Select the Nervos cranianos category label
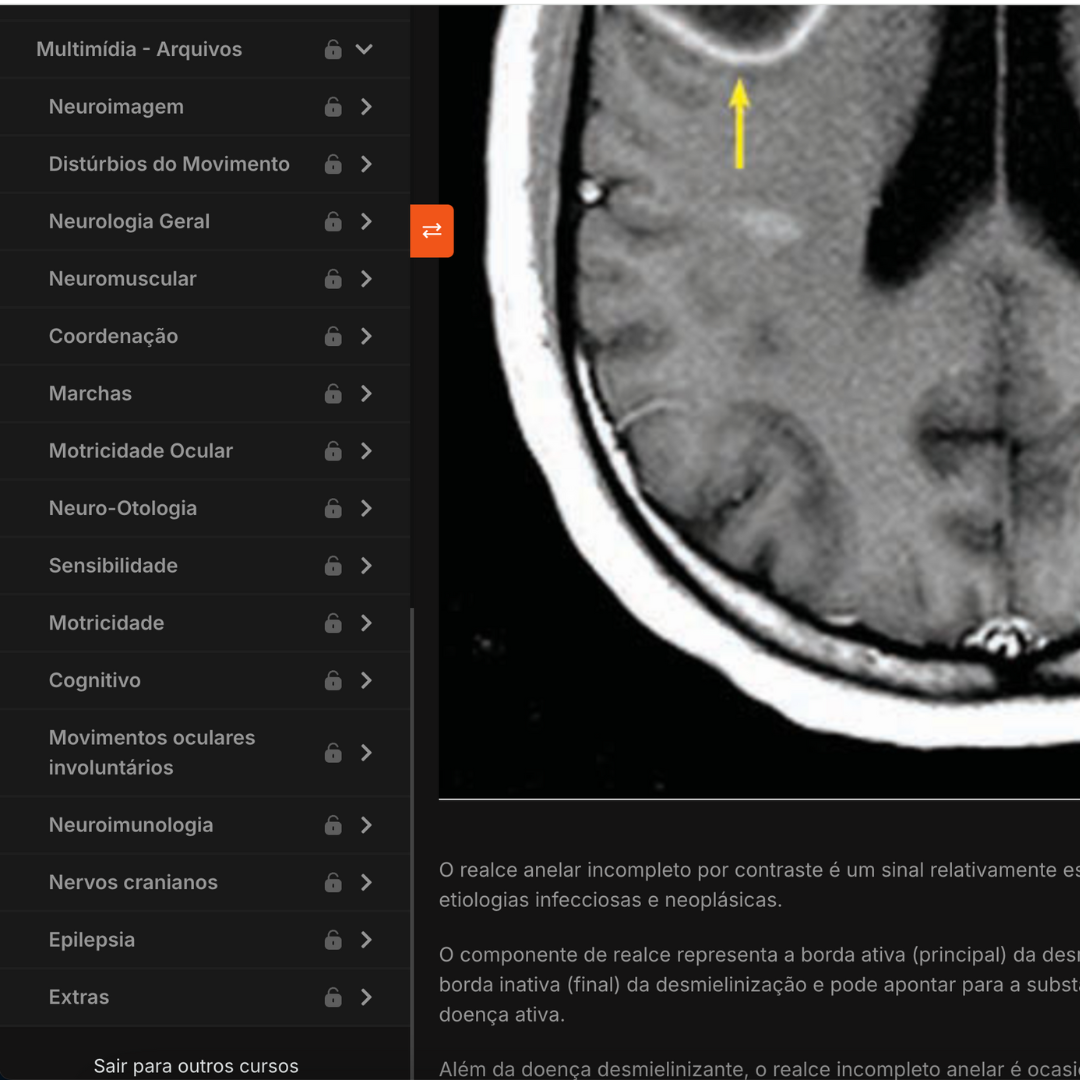This screenshot has height=1080, width=1080. (134, 882)
